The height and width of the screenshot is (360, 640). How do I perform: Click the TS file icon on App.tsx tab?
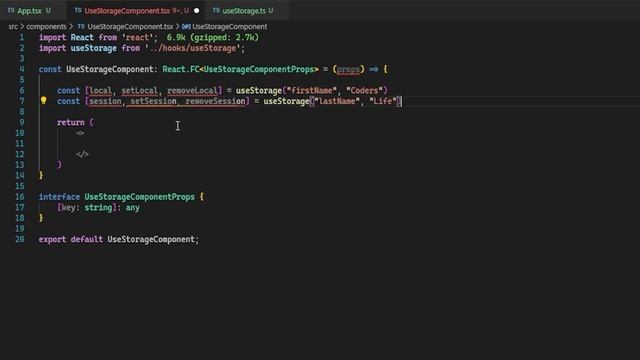[11, 10]
